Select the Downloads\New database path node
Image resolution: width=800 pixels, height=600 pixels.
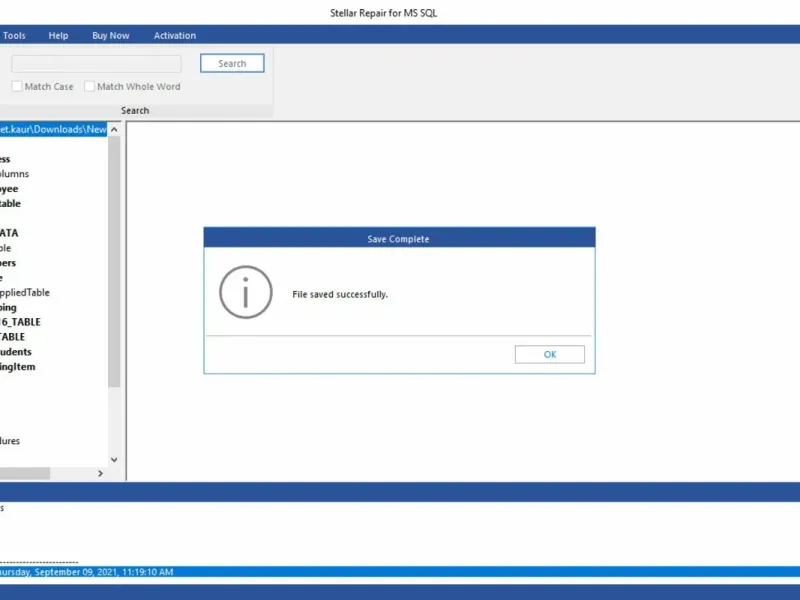coord(53,130)
